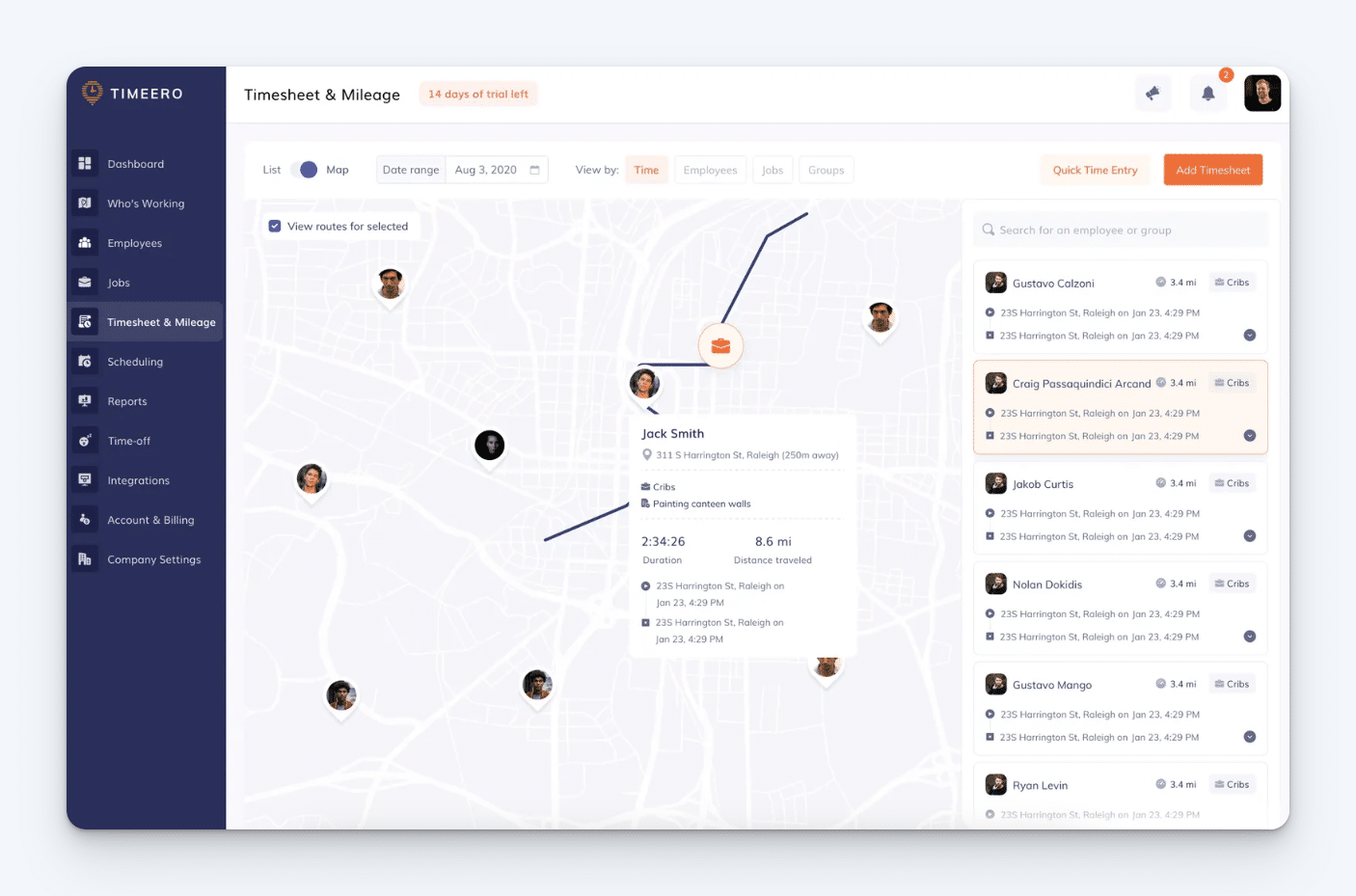Open the Reports section

[126, 400]
